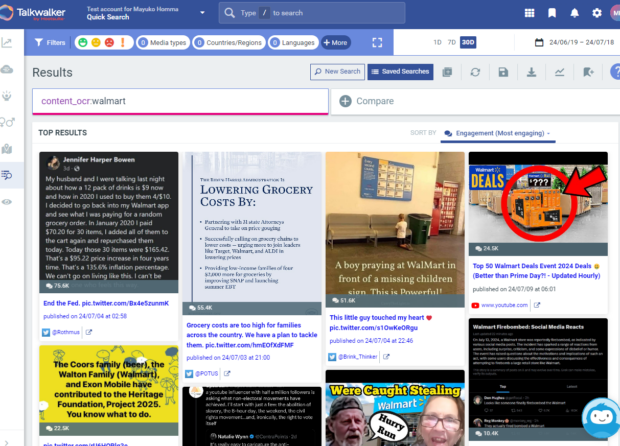Viewport: 620px width, 446px height.
Task: Open the Grocery costs are too high link
Action: tap(252, 335)
